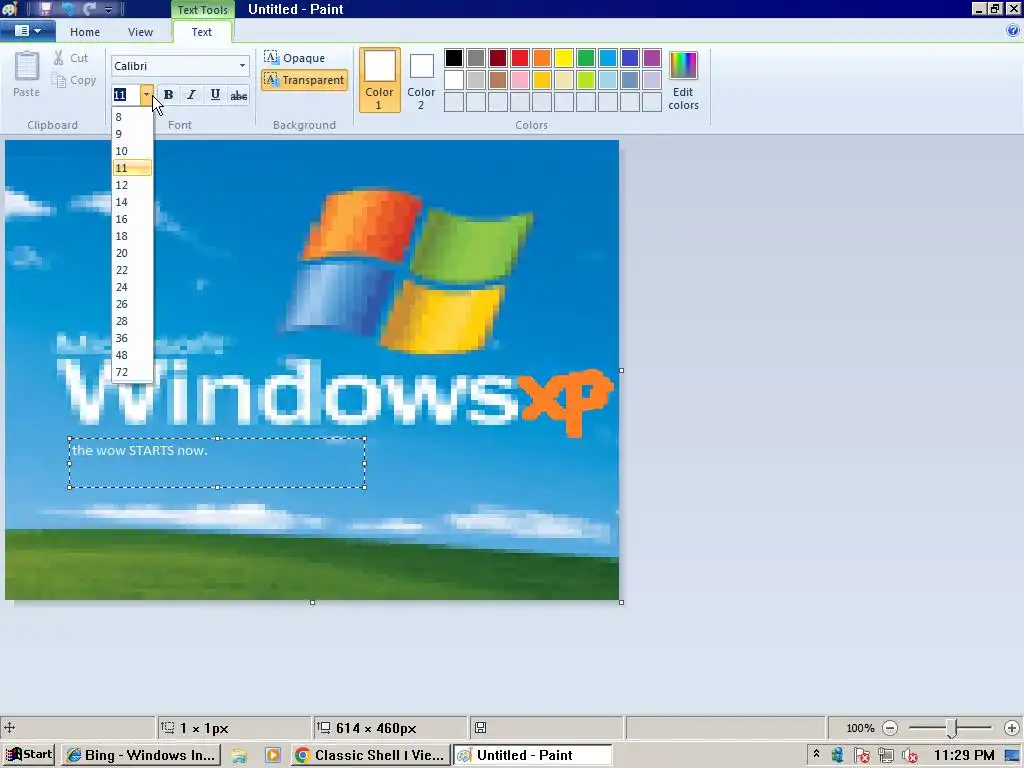Viewport: 1024px width, 768px height.
Task: Pick the pink color swatch
Action: click(x=520, y=80)
